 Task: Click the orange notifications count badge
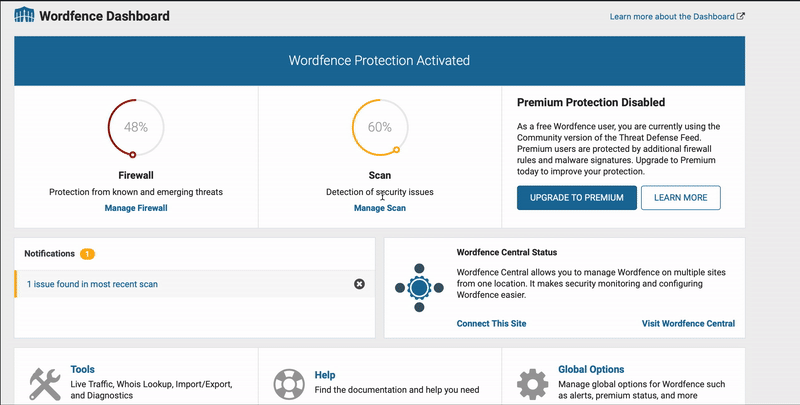coord(87,254)
